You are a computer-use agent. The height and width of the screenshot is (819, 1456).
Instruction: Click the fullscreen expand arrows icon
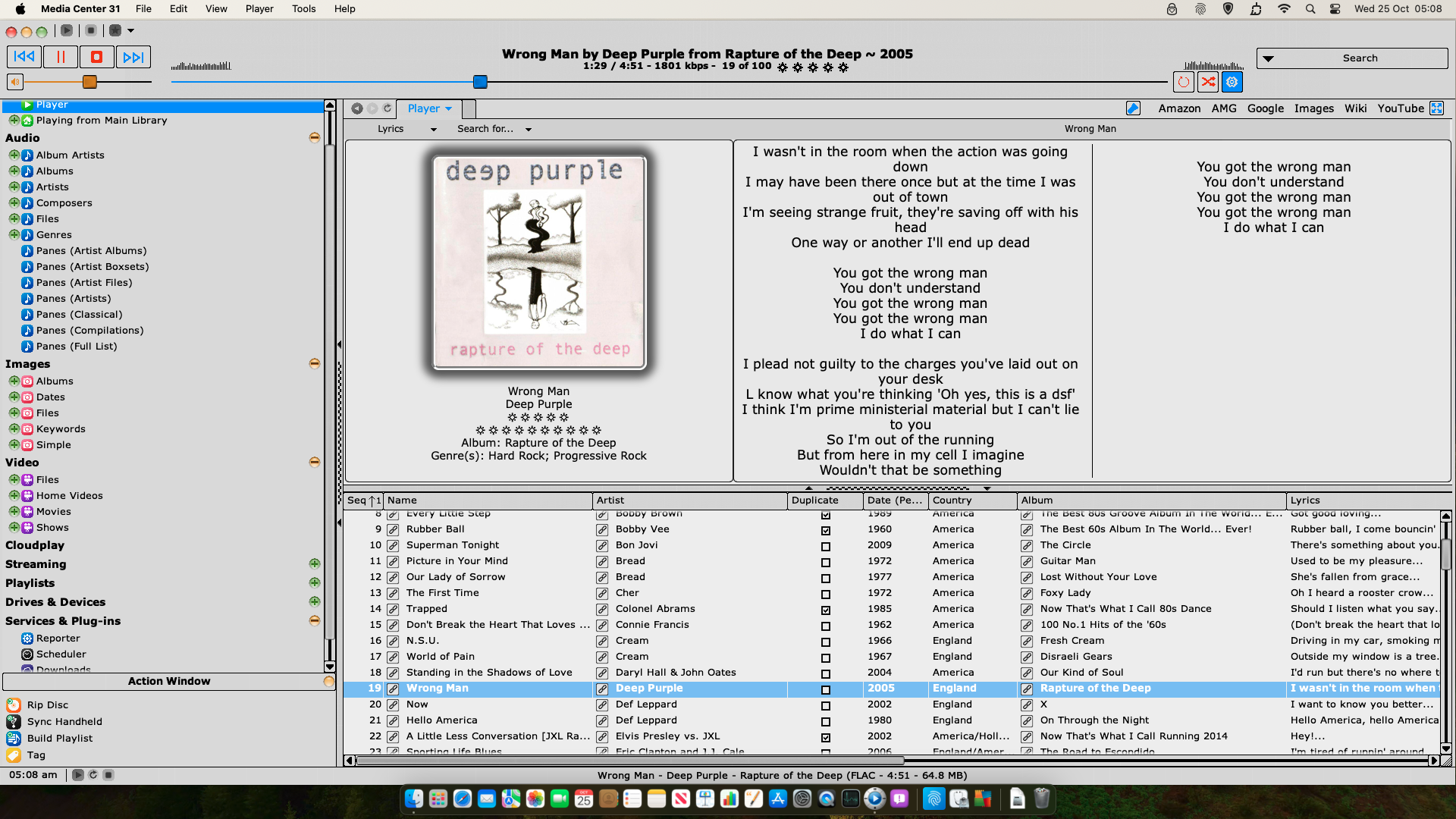[x=1436, y=108]
